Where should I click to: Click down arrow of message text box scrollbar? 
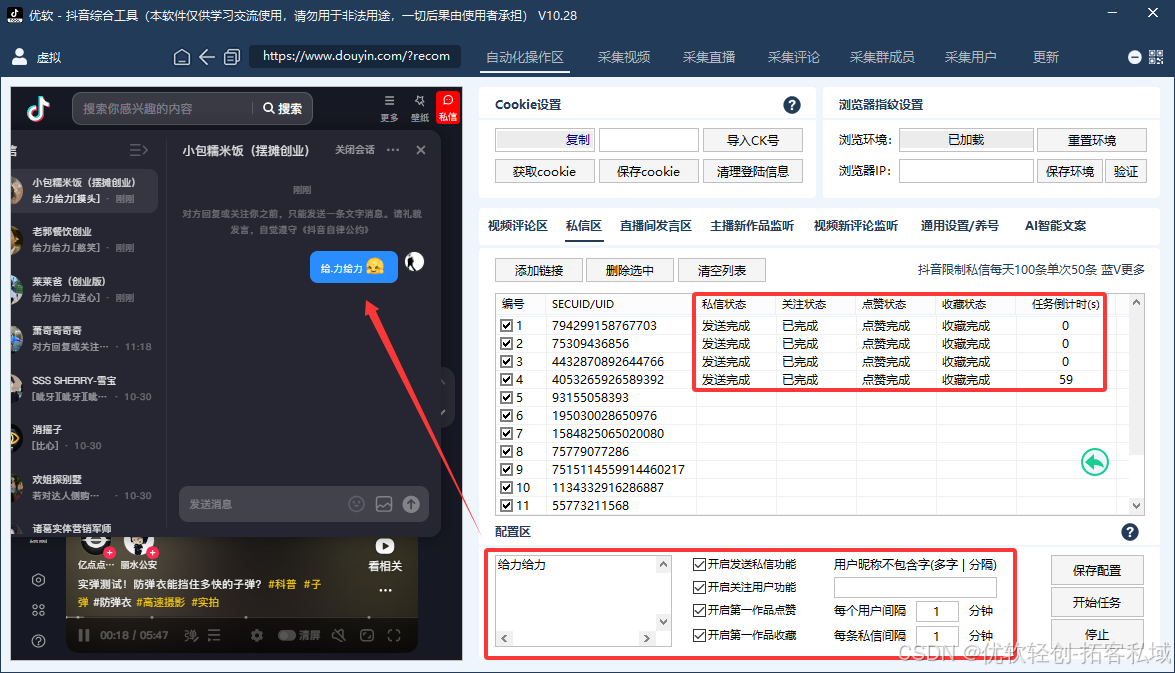click(663, 621)
